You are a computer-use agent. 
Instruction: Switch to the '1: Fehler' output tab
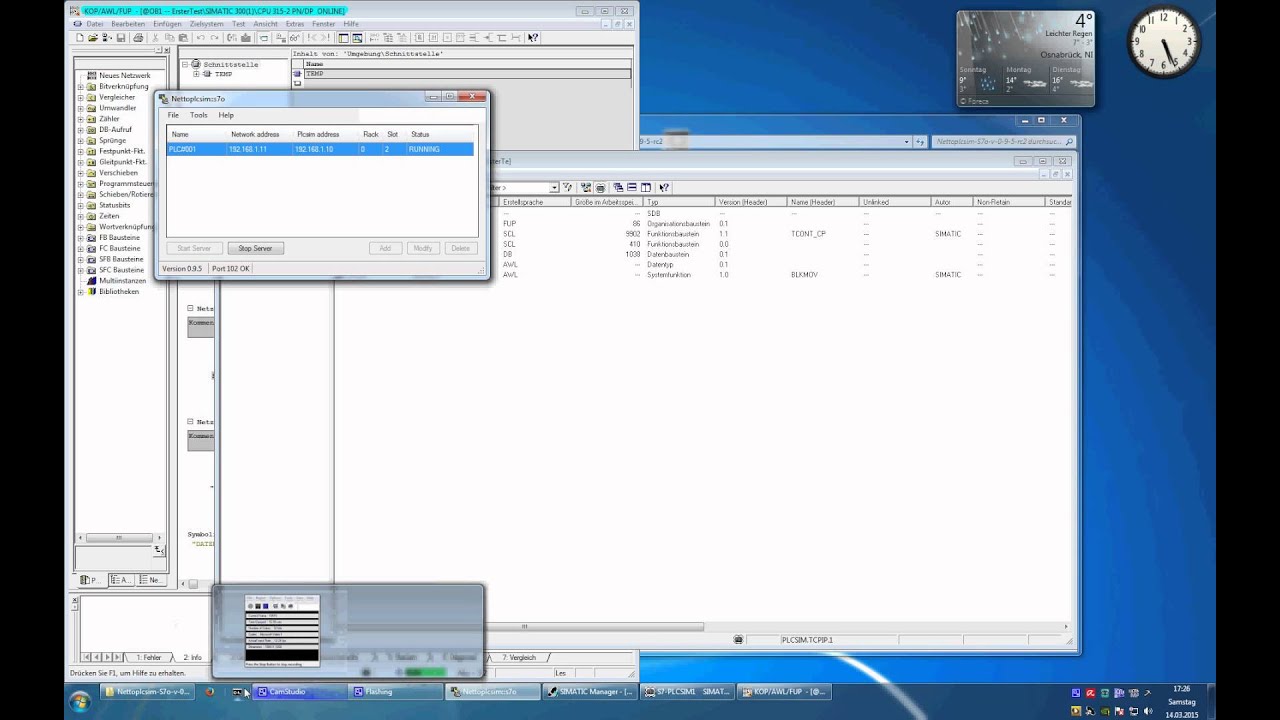click(x=149, y=657)
